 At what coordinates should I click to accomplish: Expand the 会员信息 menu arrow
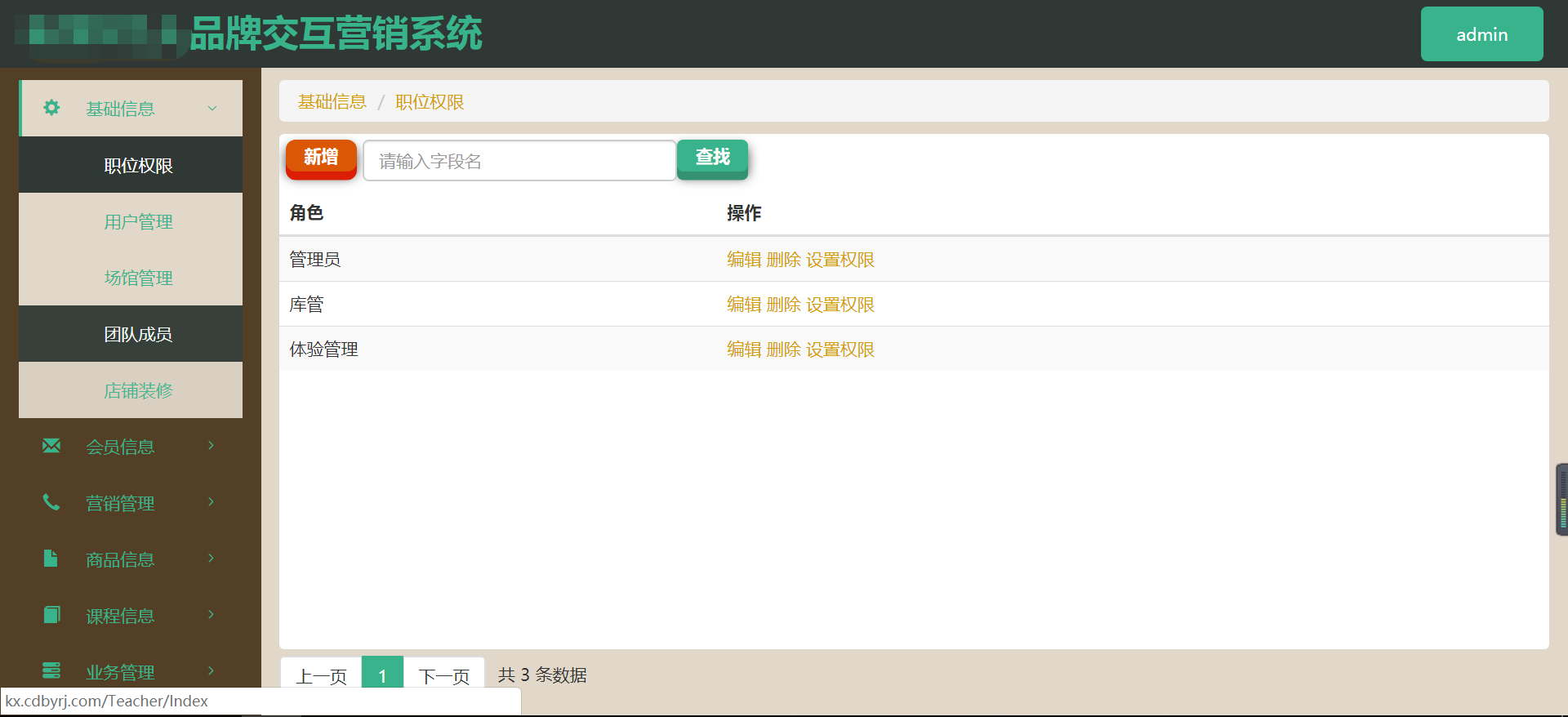(212, 446)
